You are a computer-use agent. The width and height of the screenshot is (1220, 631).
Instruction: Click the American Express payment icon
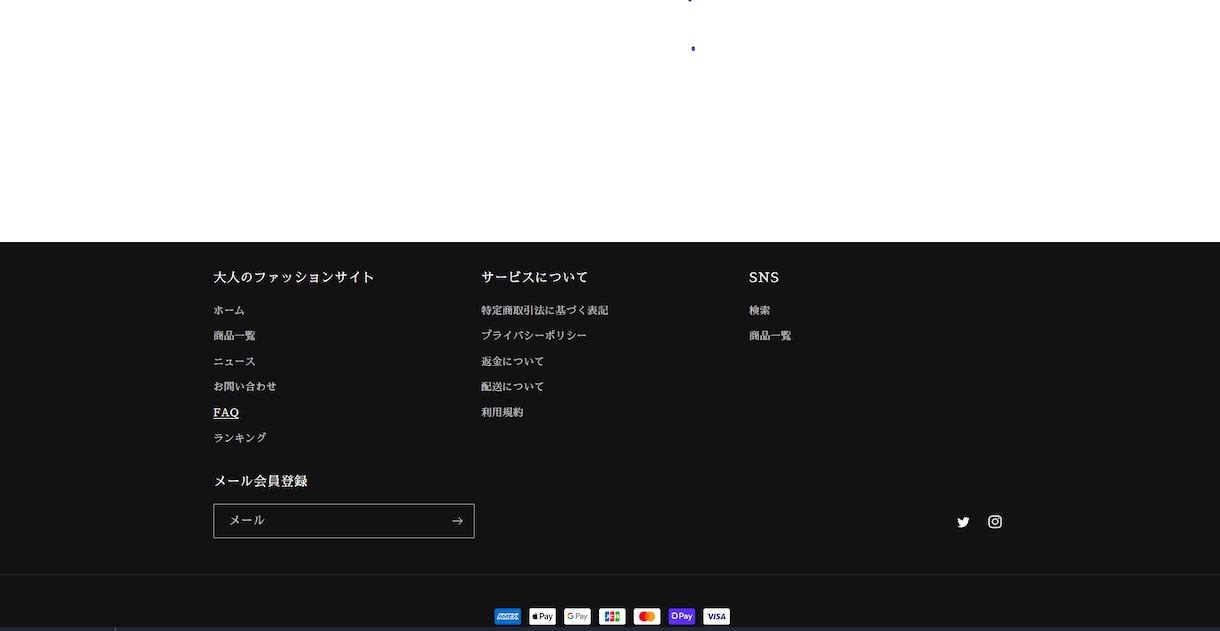507,616
